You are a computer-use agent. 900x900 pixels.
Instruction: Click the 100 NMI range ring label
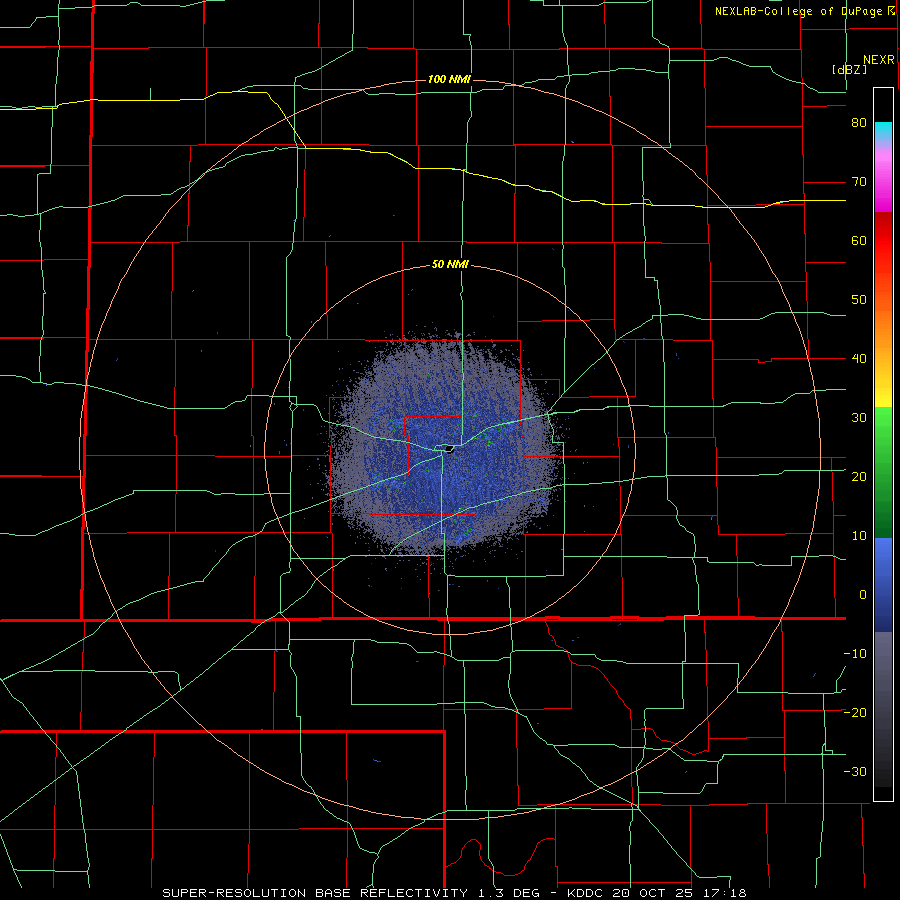pos(449,79)
